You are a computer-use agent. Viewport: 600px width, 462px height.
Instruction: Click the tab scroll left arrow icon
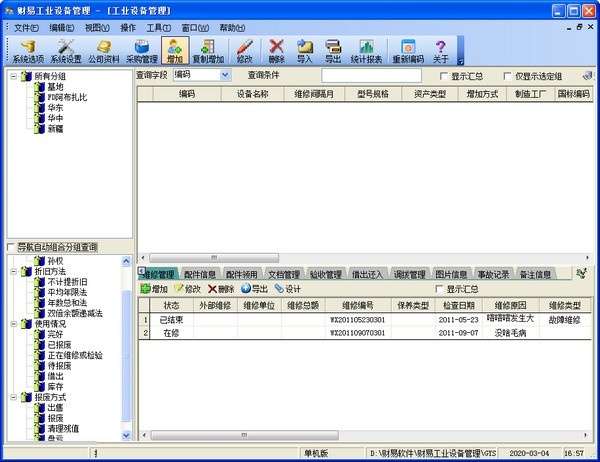pyautogui.click(x=141, y=271)
